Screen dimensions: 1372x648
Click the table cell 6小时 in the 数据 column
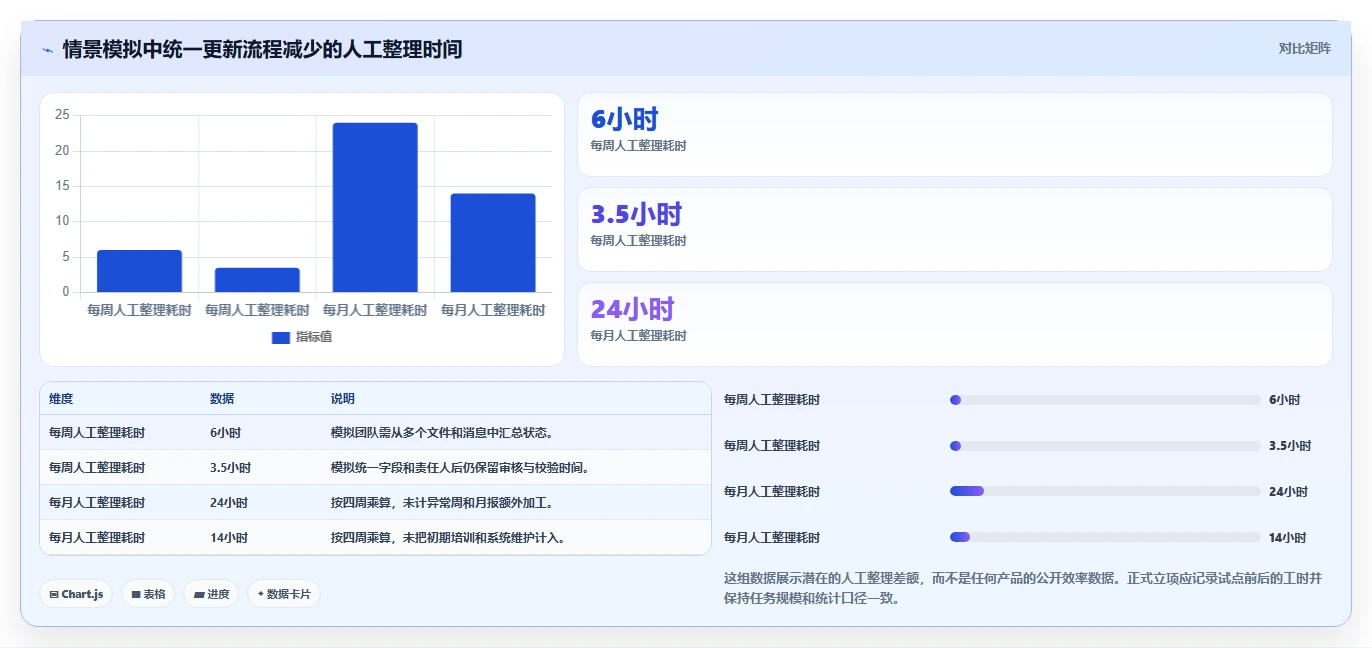point(225,433)
